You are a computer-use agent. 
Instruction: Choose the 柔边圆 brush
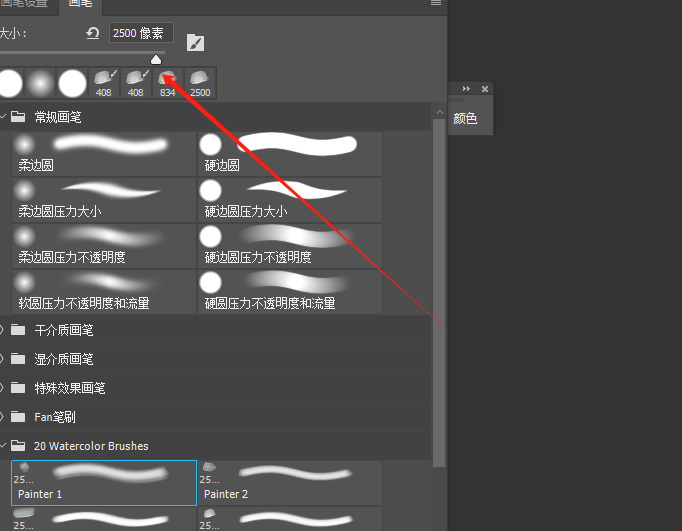[x=104, y=154]
